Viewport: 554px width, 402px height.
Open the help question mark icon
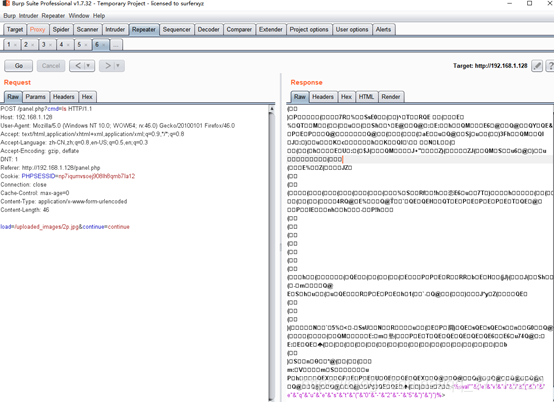coord(550,66)
